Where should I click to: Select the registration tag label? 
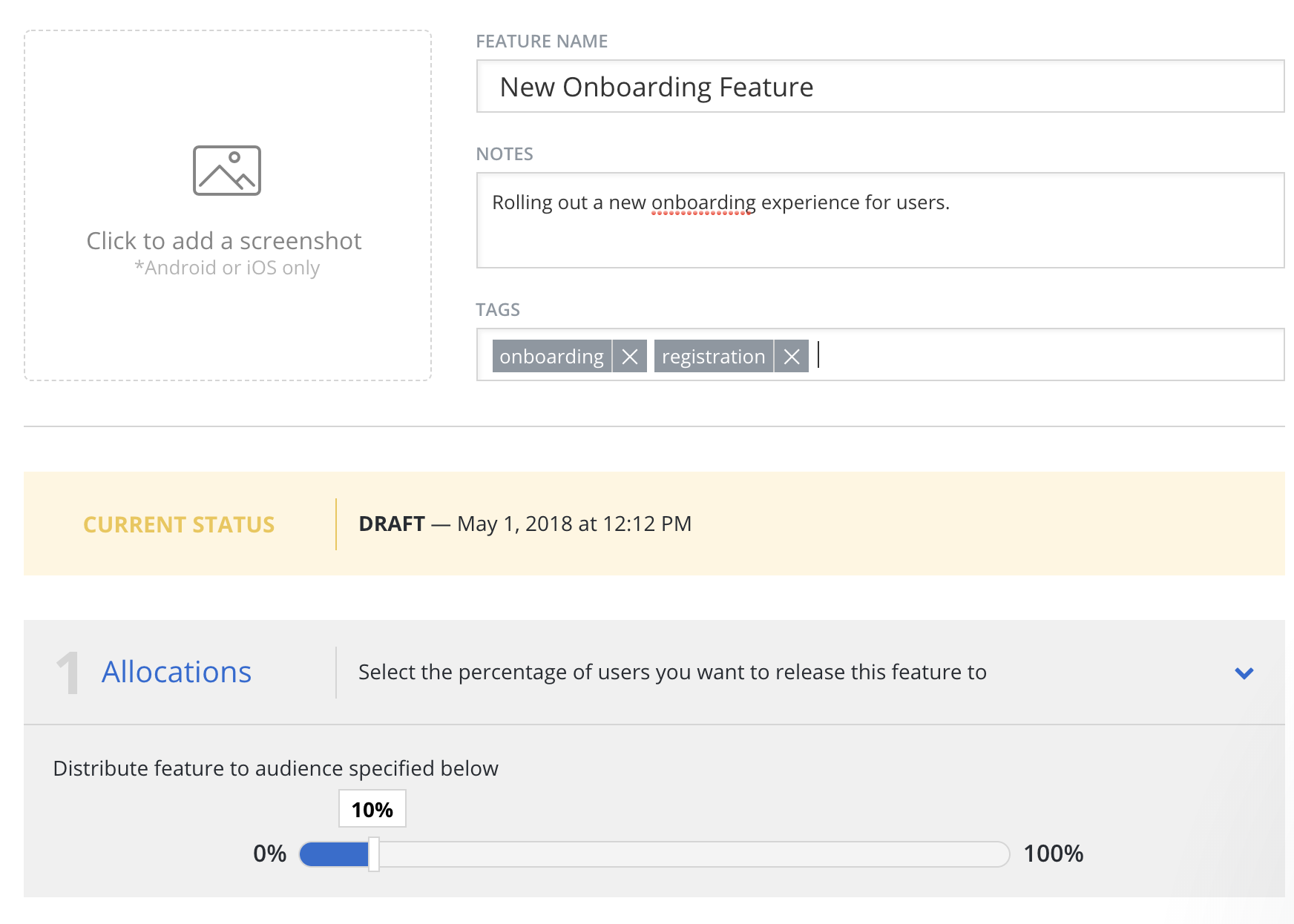point(714,357)
